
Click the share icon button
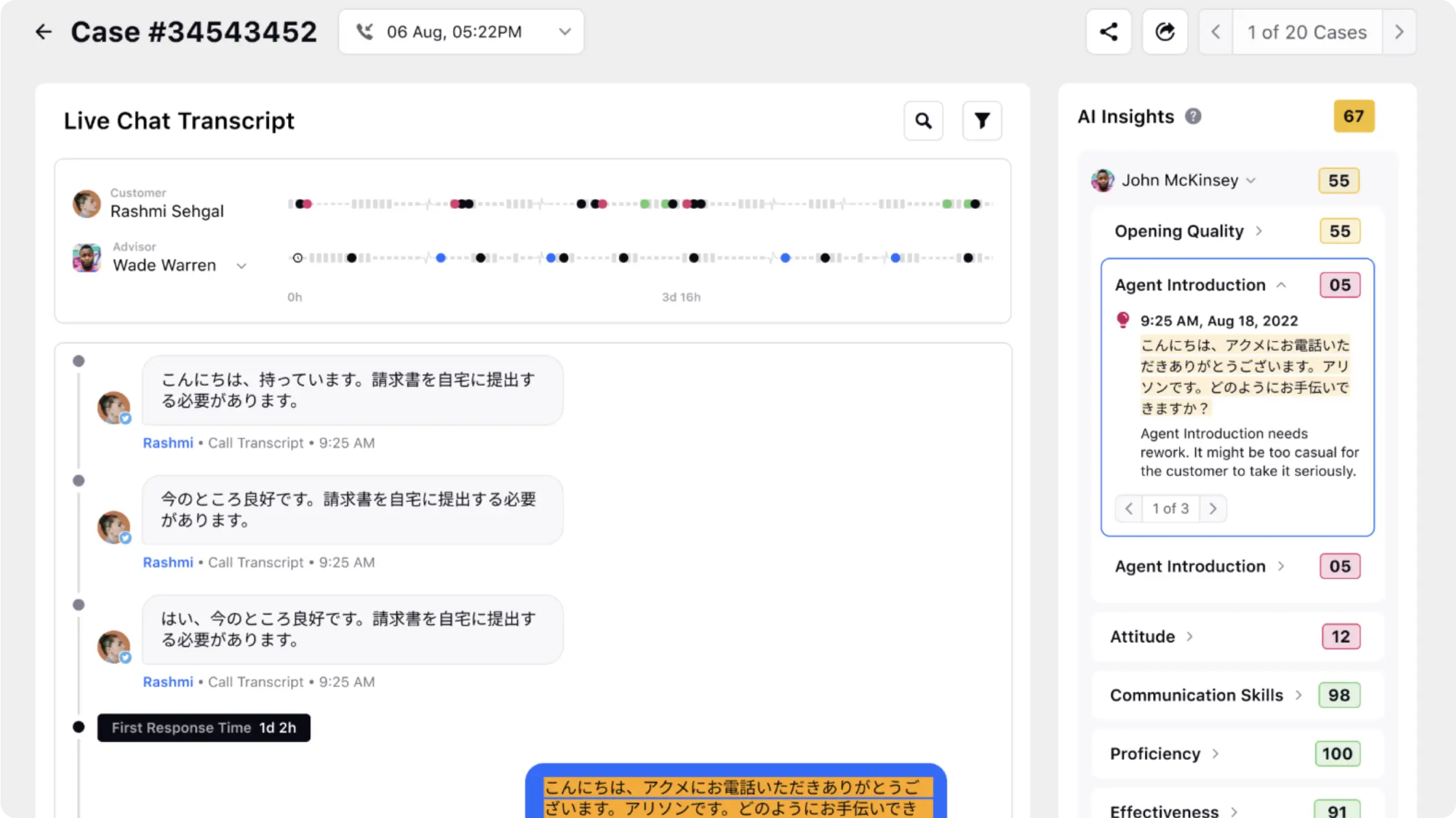coord(1108,32)
